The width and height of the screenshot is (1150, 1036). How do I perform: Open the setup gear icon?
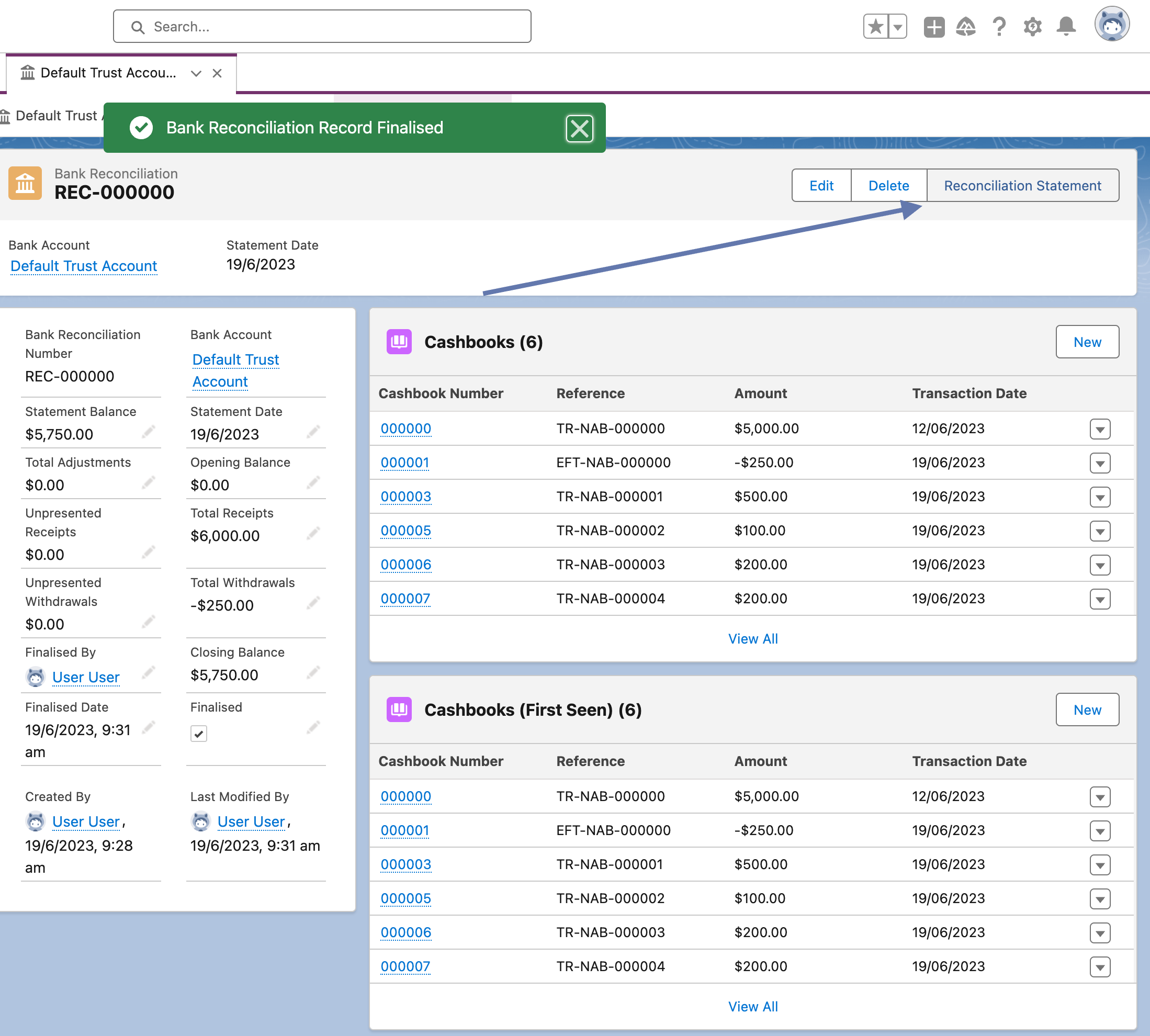1032,26
